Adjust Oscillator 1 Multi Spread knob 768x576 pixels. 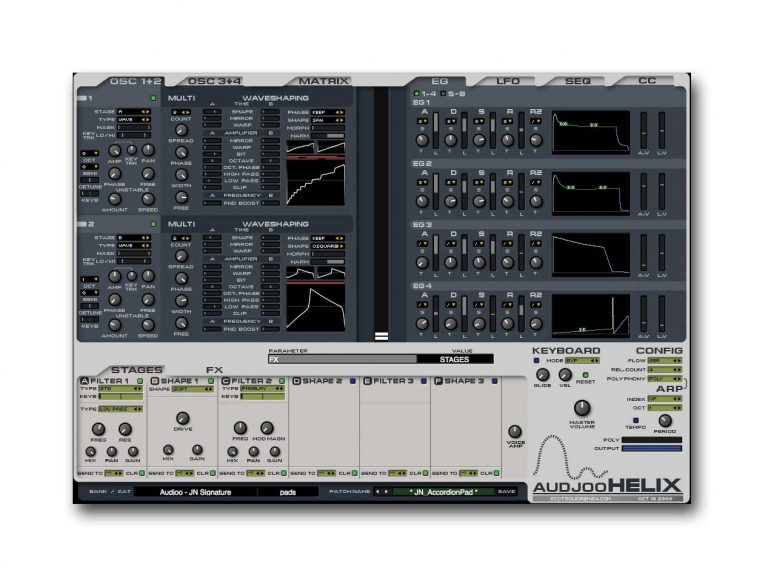click(181, 130)
